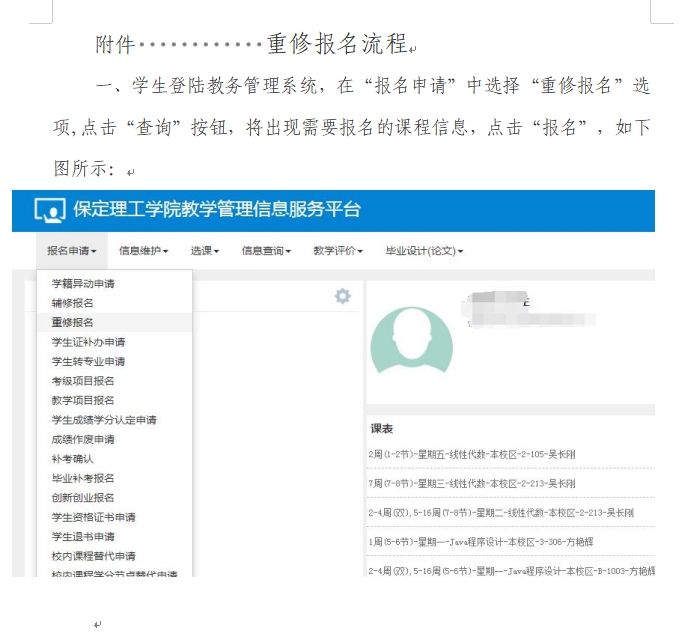
Task: Choose 学籍异动申请 menu entry
Action: click(x=83, y=283)
